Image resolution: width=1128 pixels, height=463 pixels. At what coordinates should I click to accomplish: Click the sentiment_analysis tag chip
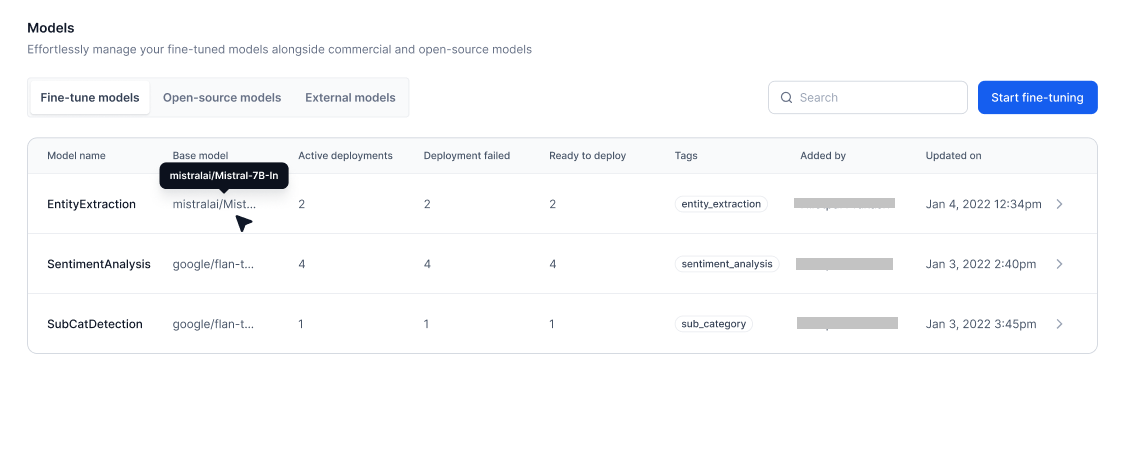727,264
